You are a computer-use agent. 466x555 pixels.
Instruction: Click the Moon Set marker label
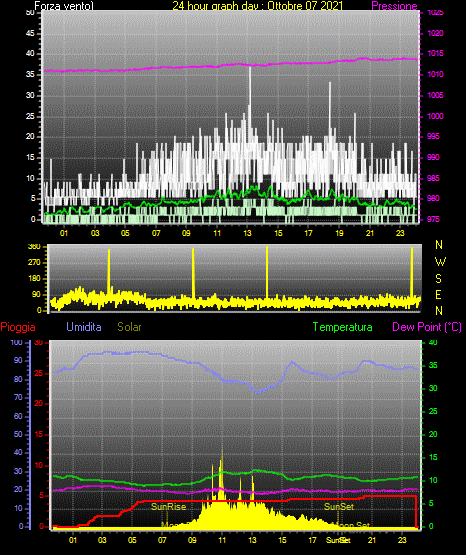[351, 525]
